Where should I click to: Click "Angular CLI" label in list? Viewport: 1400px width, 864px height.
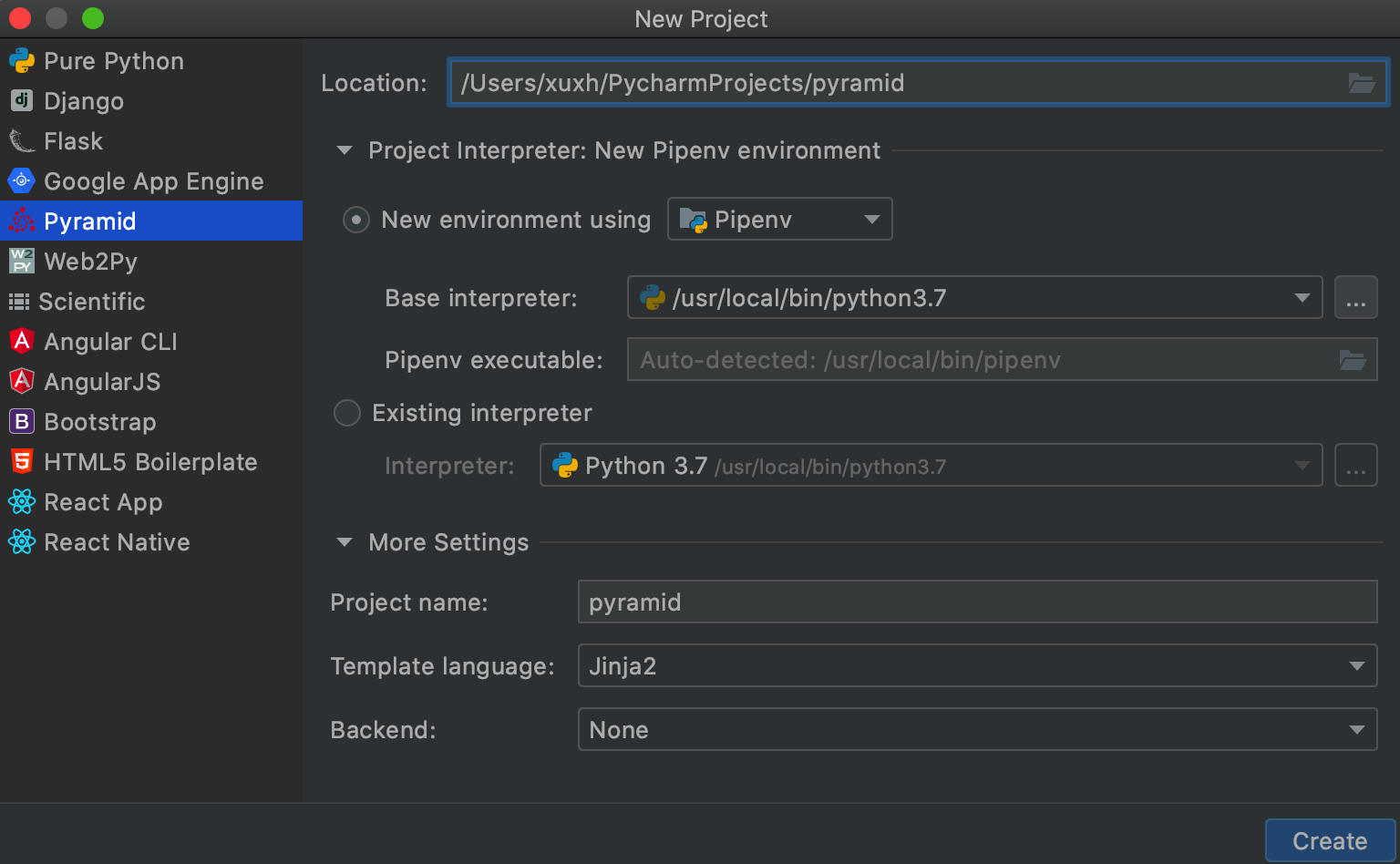pyautogui.click(x=111, y=342)
